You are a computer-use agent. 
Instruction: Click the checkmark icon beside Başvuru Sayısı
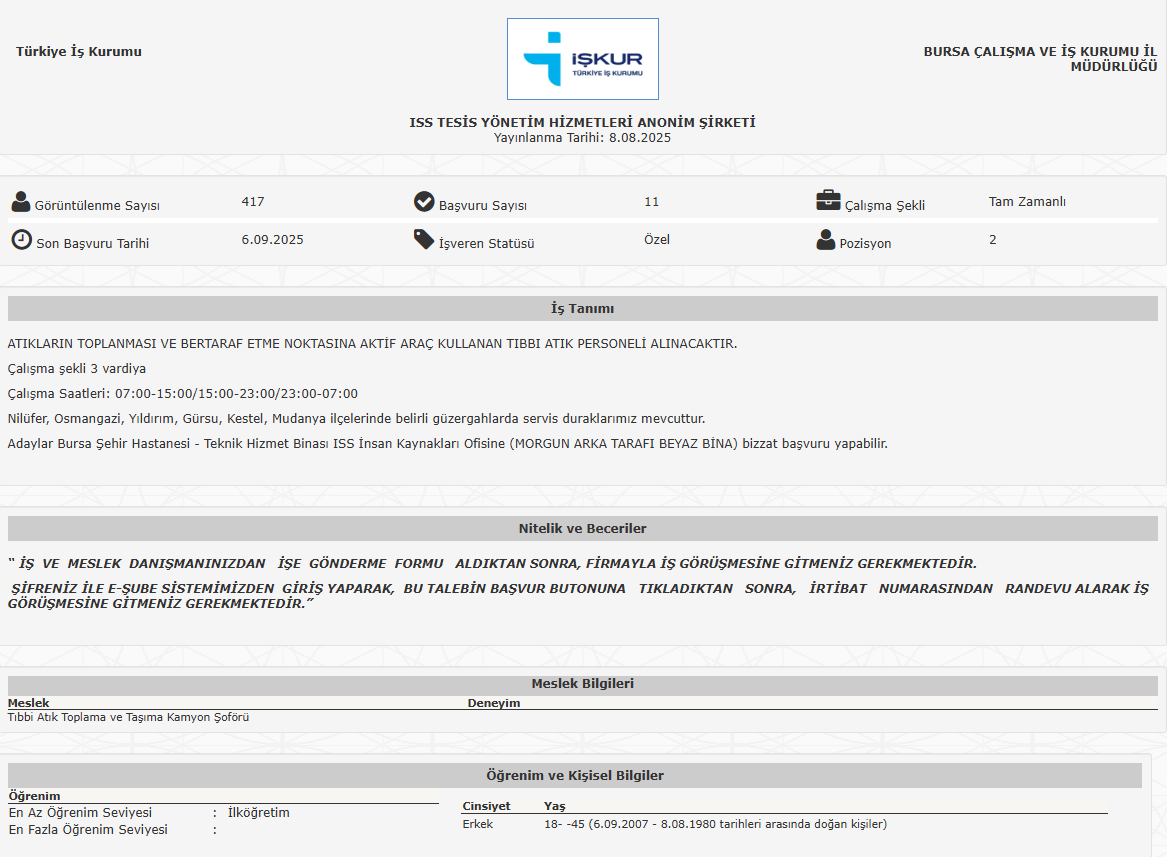424,202
